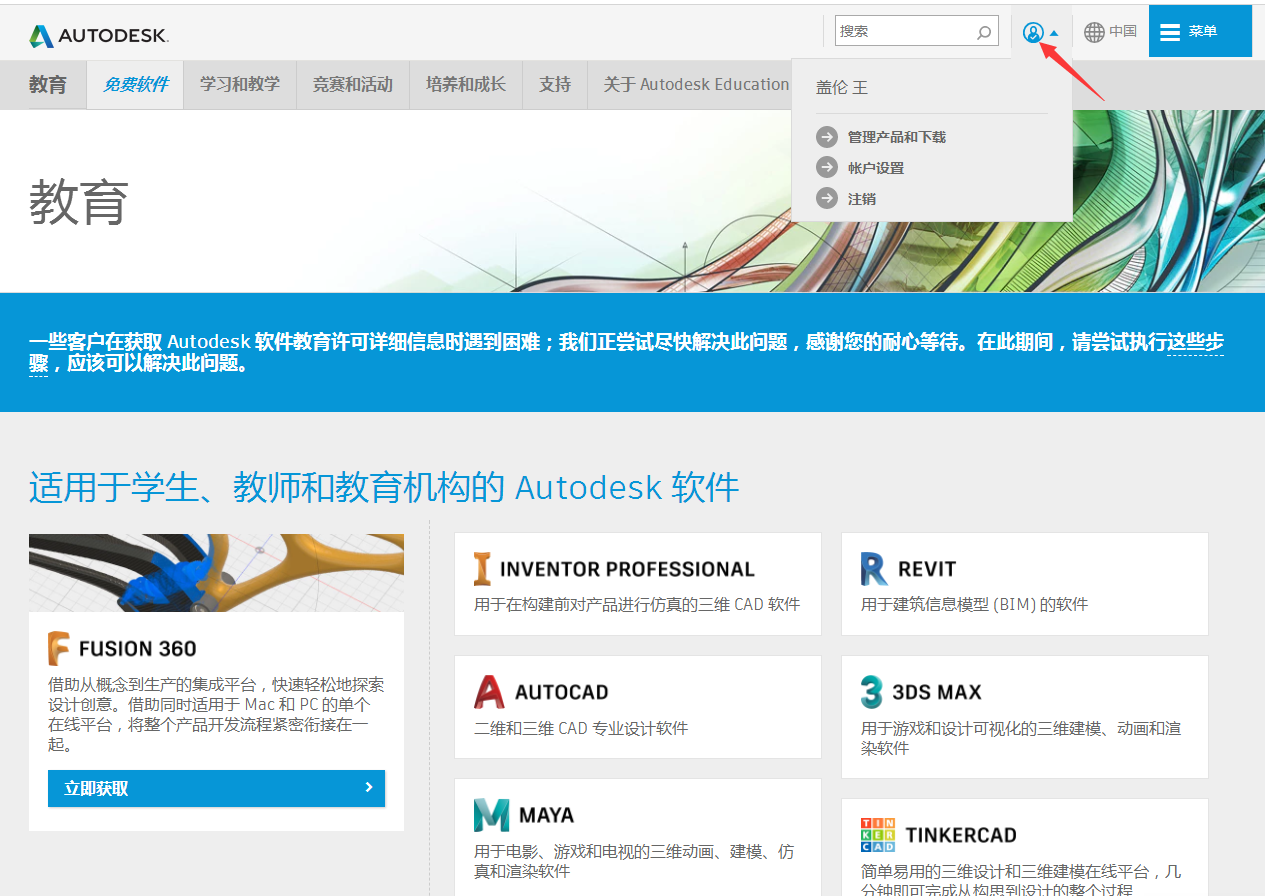
Task: Open TINKERCAD product title
Action: [961, 835]
